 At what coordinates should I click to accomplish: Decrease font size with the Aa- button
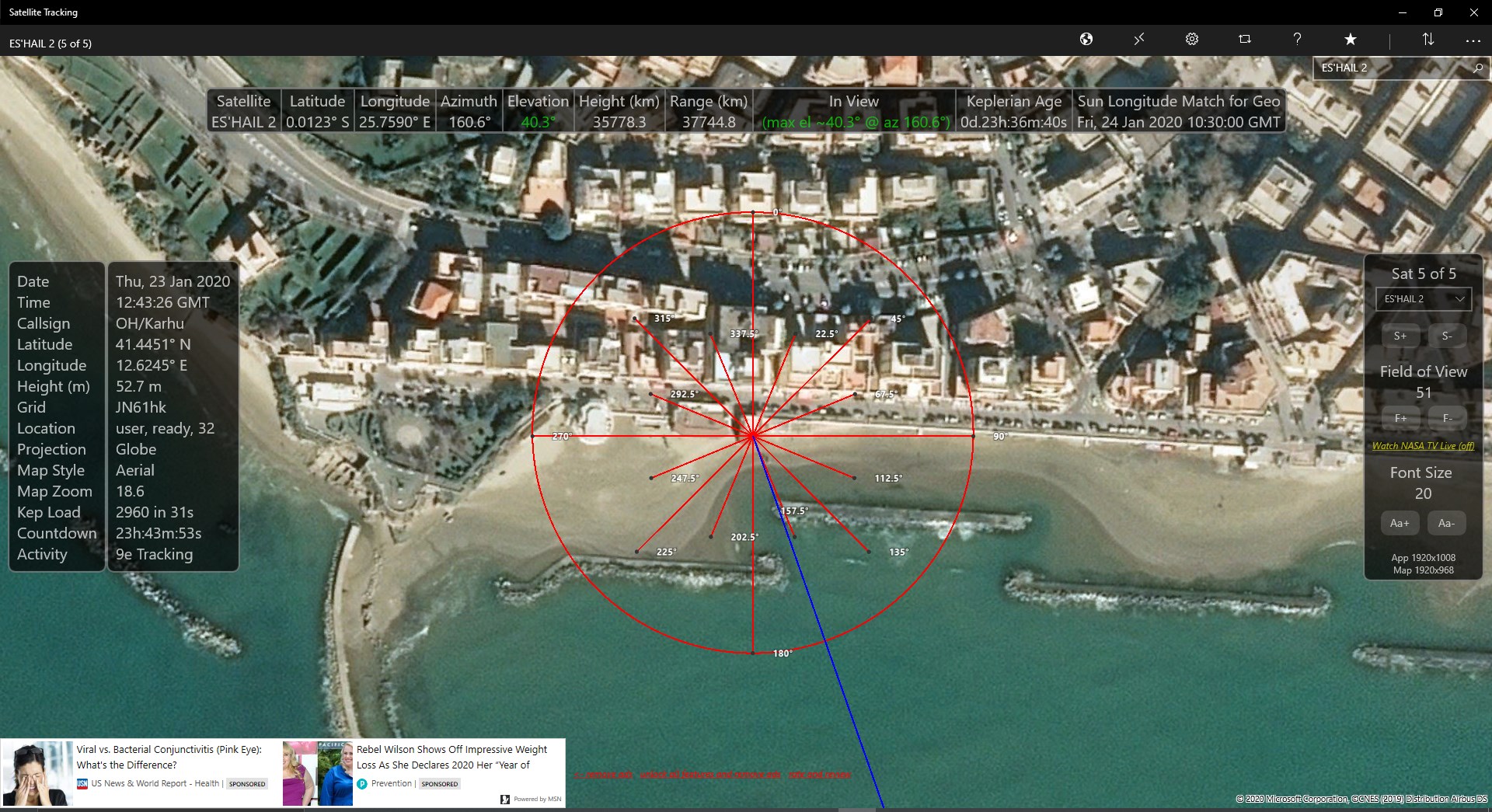1446,523
